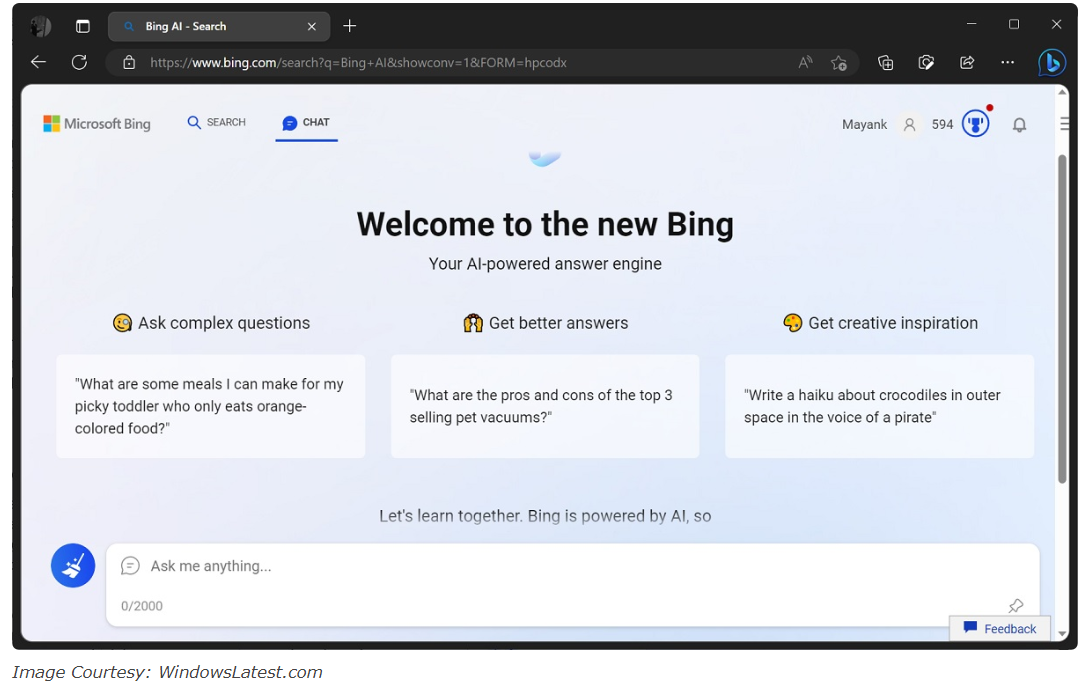Toggle vertical tabs panel icon
This screenshot has width=1082, height=682.
pyautogui.click(x=83, y=26)
